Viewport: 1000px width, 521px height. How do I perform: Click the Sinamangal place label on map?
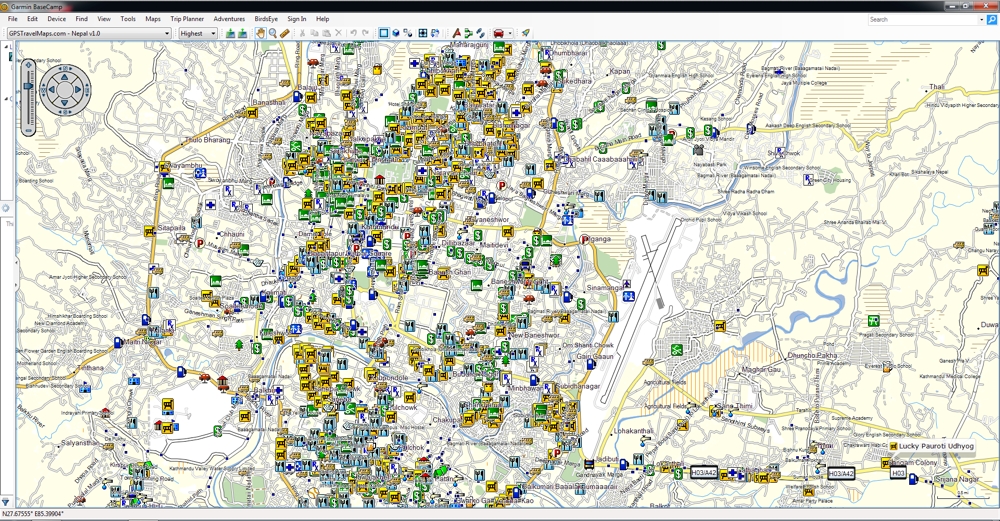[605, 288]
